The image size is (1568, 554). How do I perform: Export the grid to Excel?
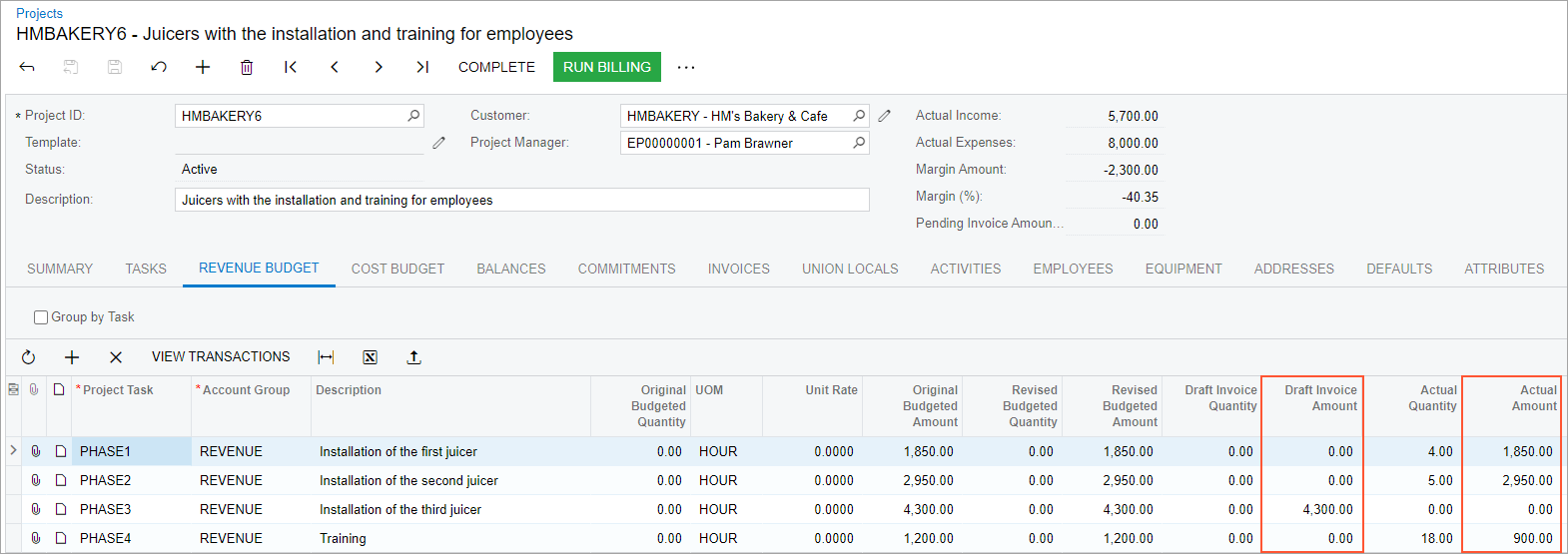click(x=370, y=357)
